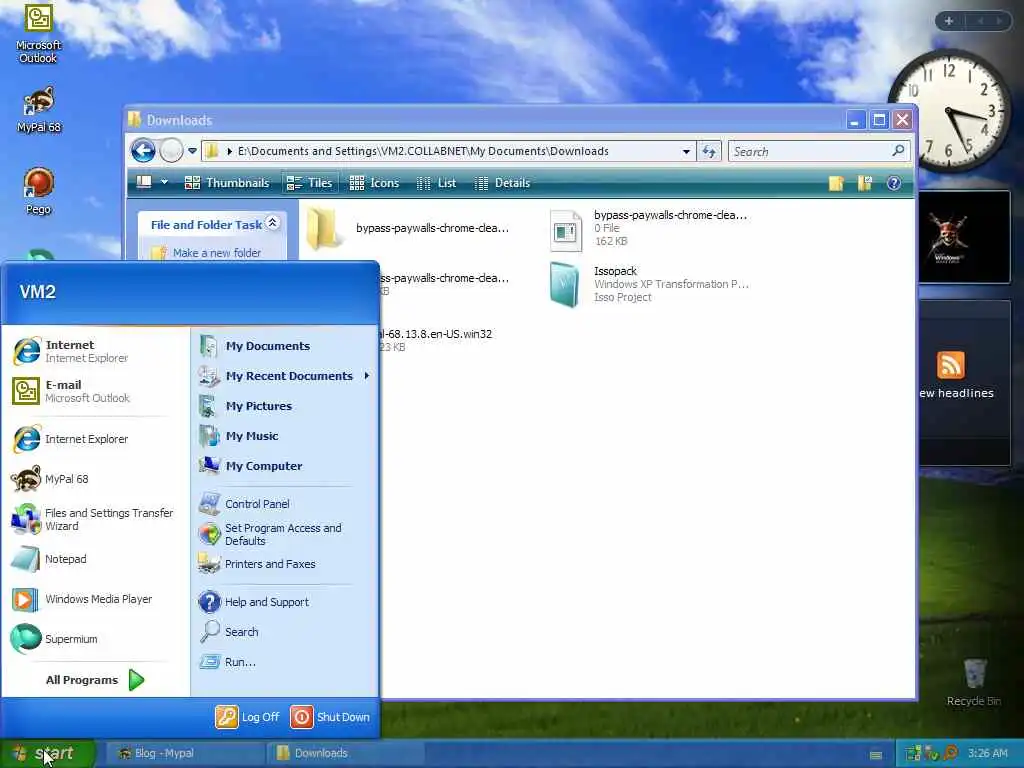Launch Supermium from Start menu
Image resolution: width=1024 pixels, height=768 pixels.
tap(95, 639)
